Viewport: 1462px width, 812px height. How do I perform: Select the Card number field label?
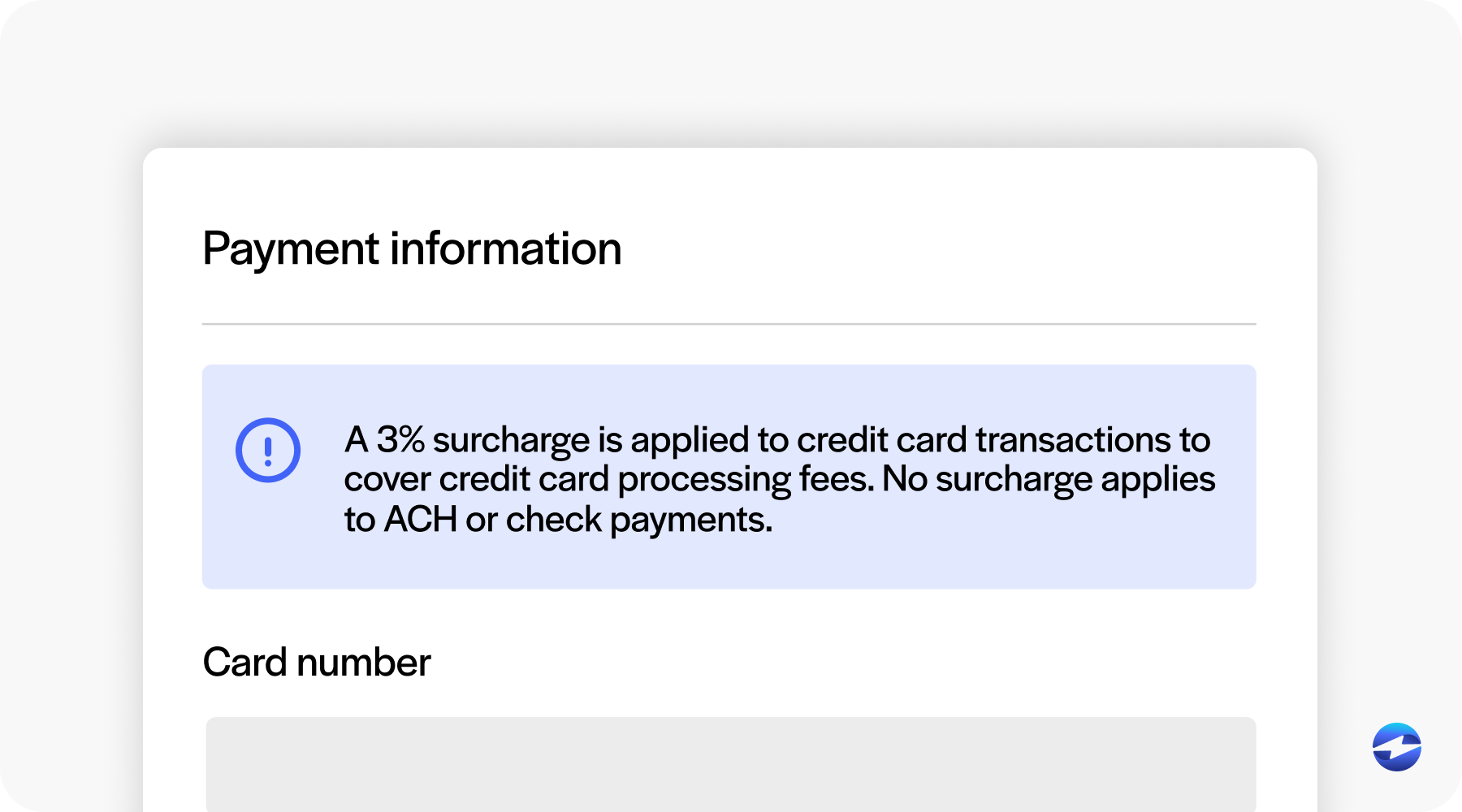click(x=317, y=662)
